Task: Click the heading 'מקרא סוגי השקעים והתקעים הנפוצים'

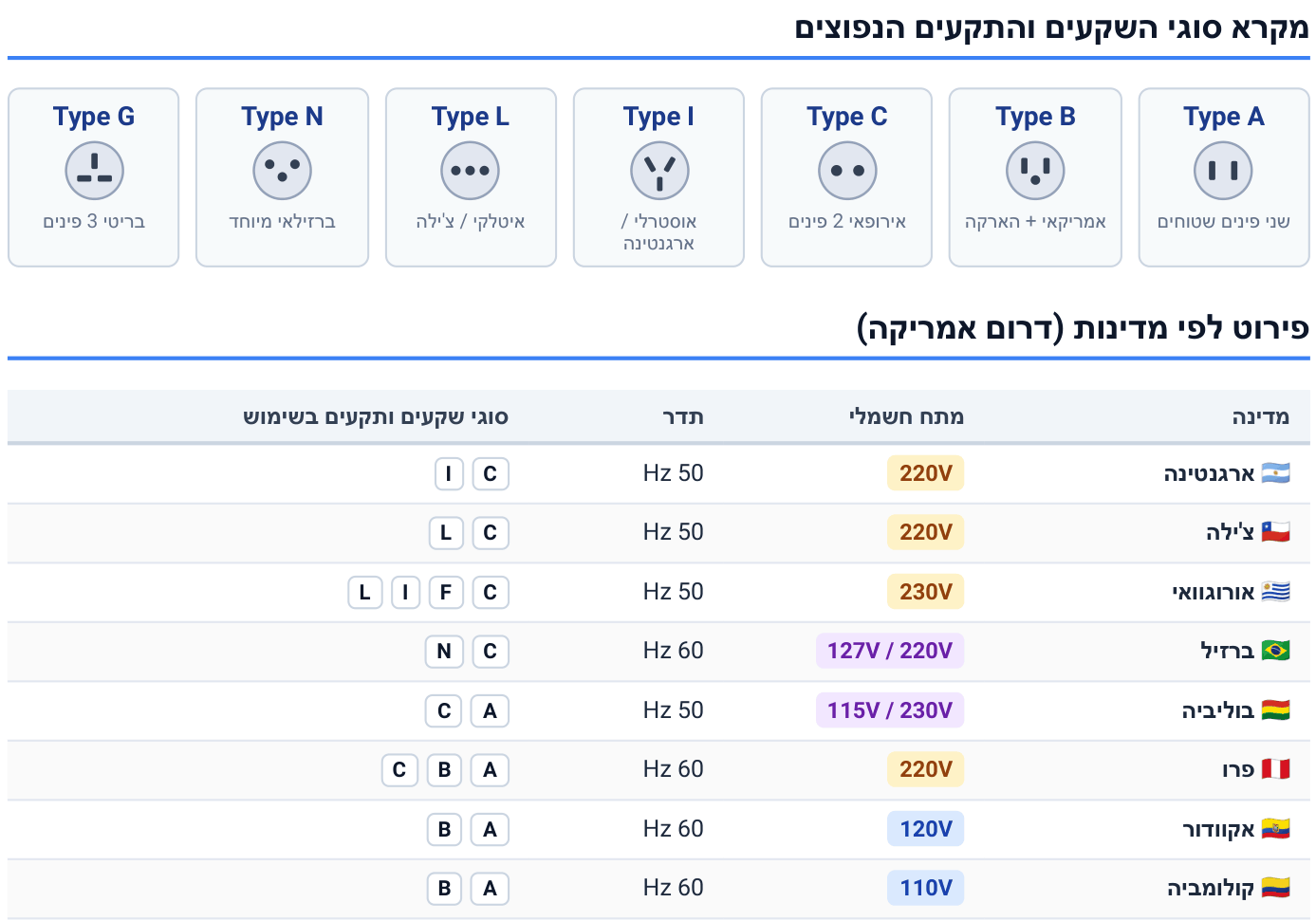Action: tap(1052, 28)
